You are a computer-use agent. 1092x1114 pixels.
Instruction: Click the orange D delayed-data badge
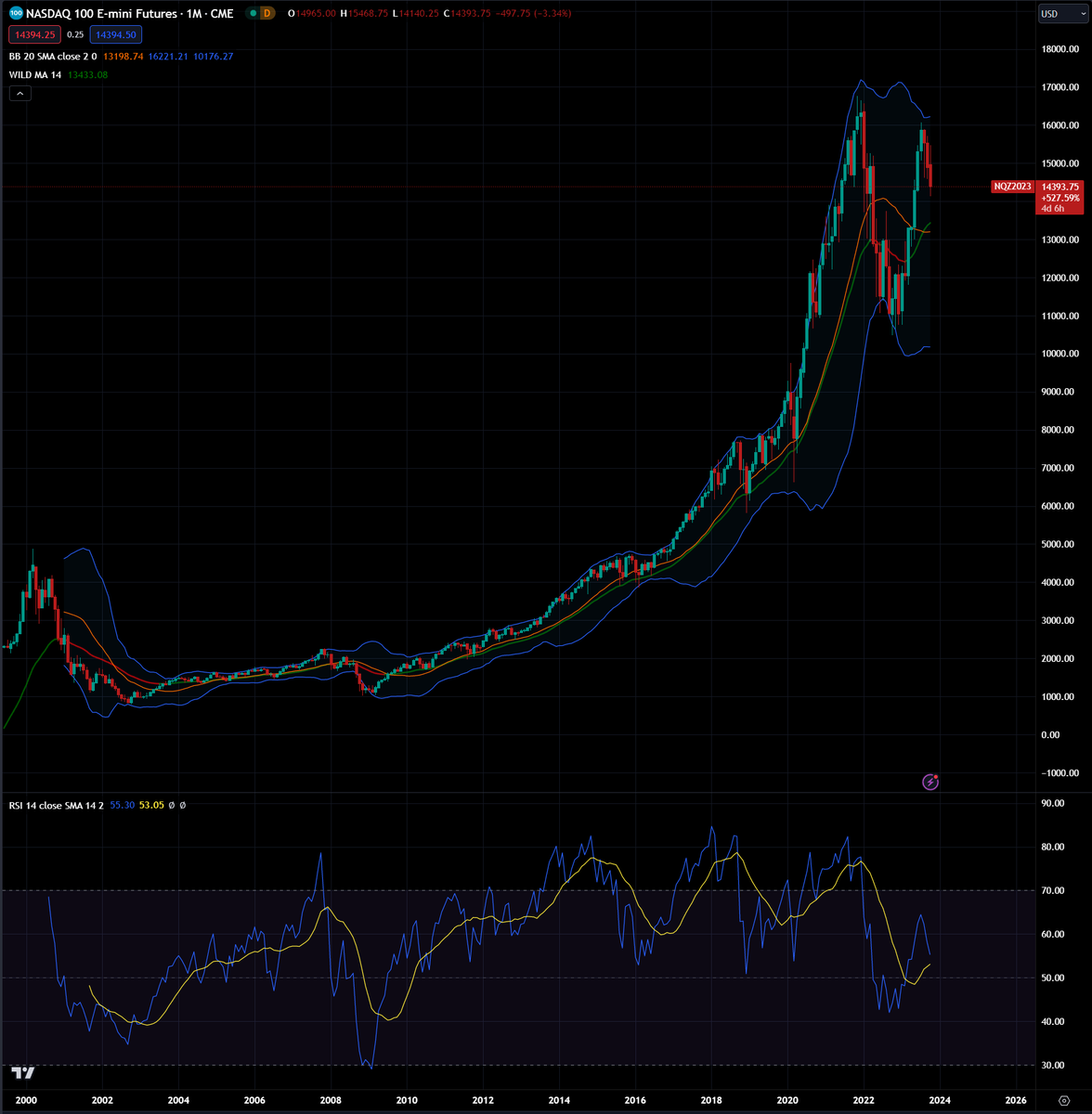click(268, 13)
